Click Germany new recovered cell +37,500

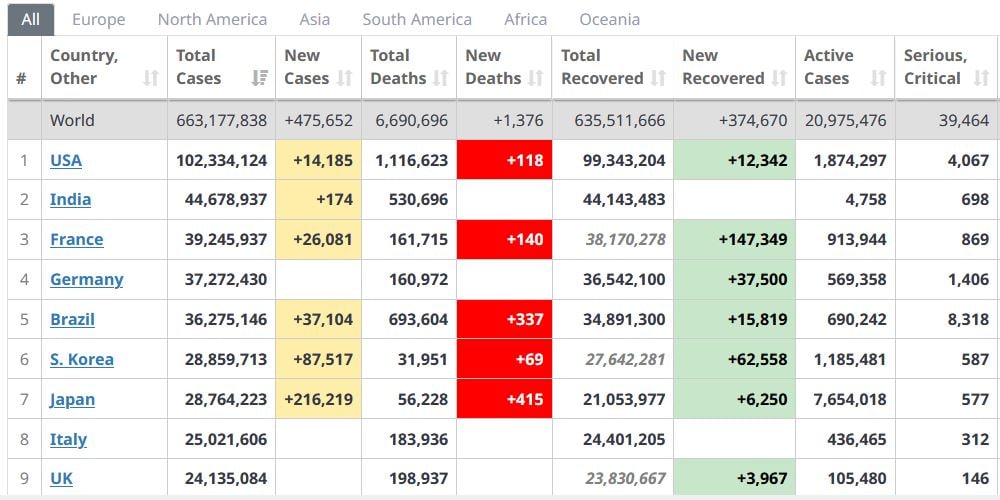coord(735,279)
